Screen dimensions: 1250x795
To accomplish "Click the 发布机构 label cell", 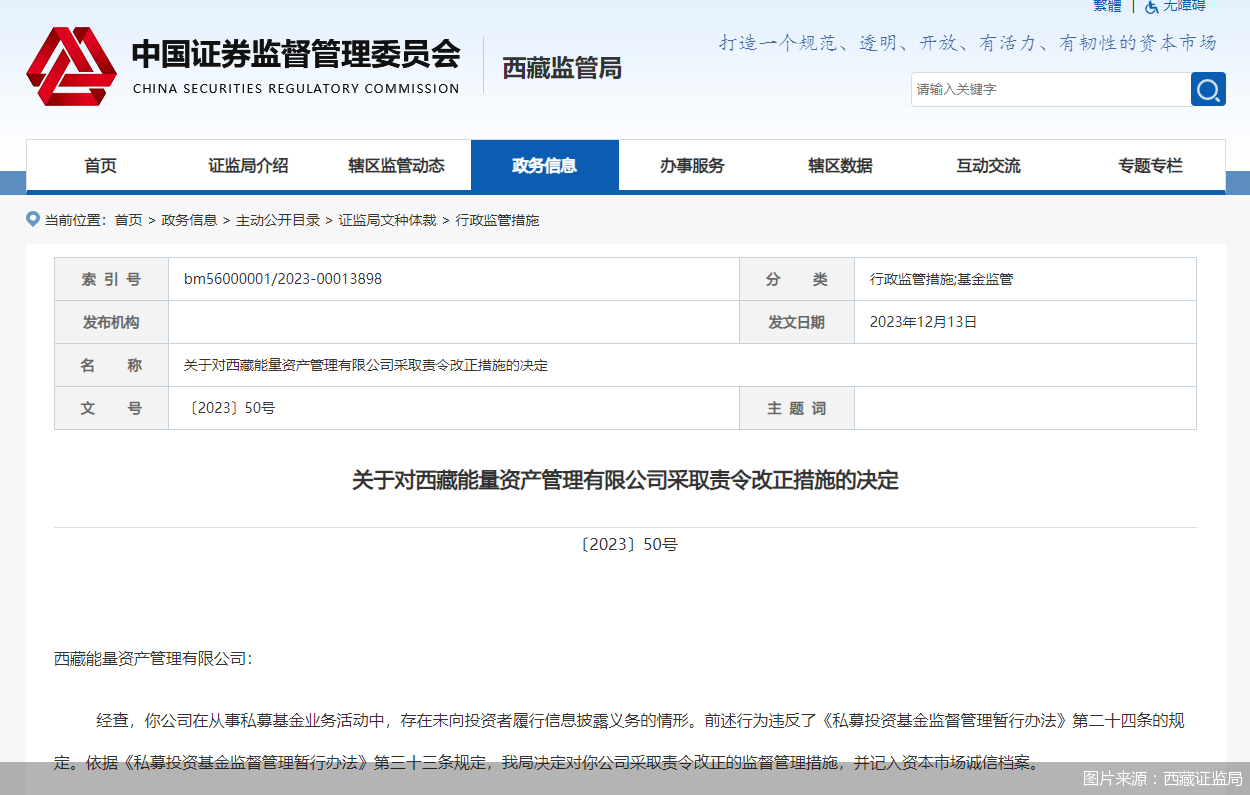I will click(111, 322).
